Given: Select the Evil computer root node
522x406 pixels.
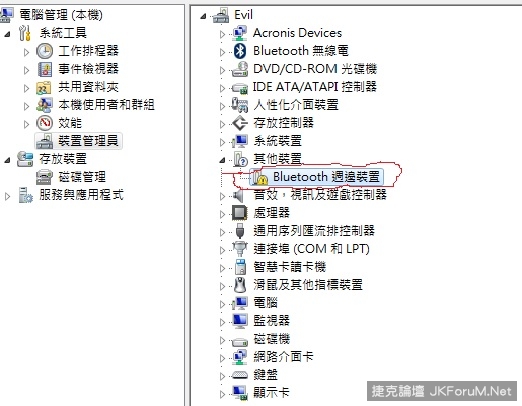Looking at the screenshot, I should 233,15.
